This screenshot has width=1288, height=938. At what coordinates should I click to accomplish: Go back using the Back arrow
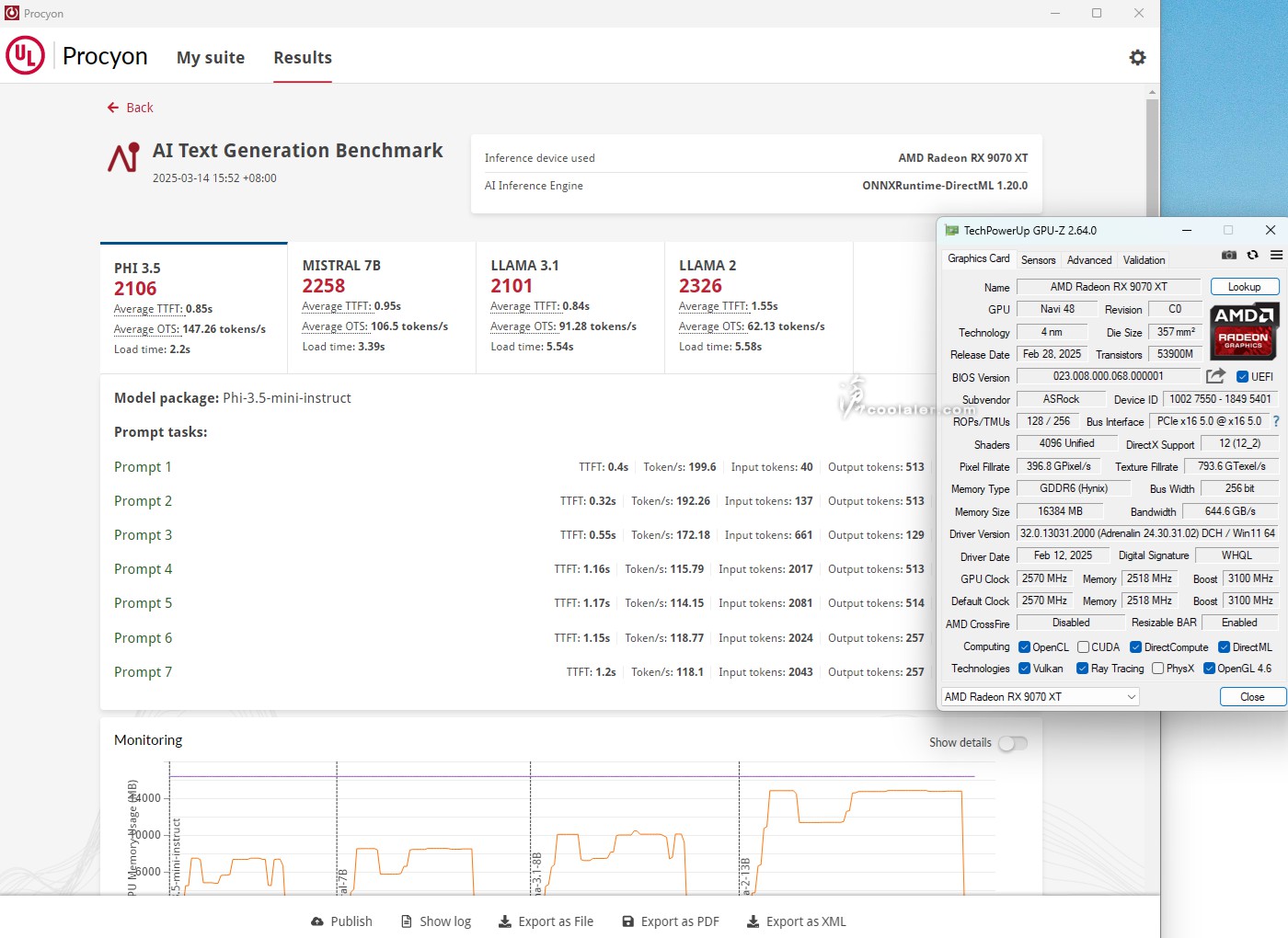tap(130, 108)
